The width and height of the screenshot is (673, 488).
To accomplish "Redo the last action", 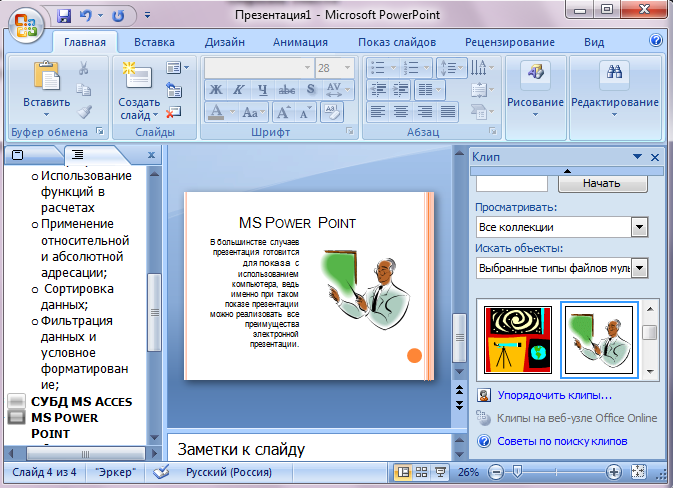I will [118, 16].
